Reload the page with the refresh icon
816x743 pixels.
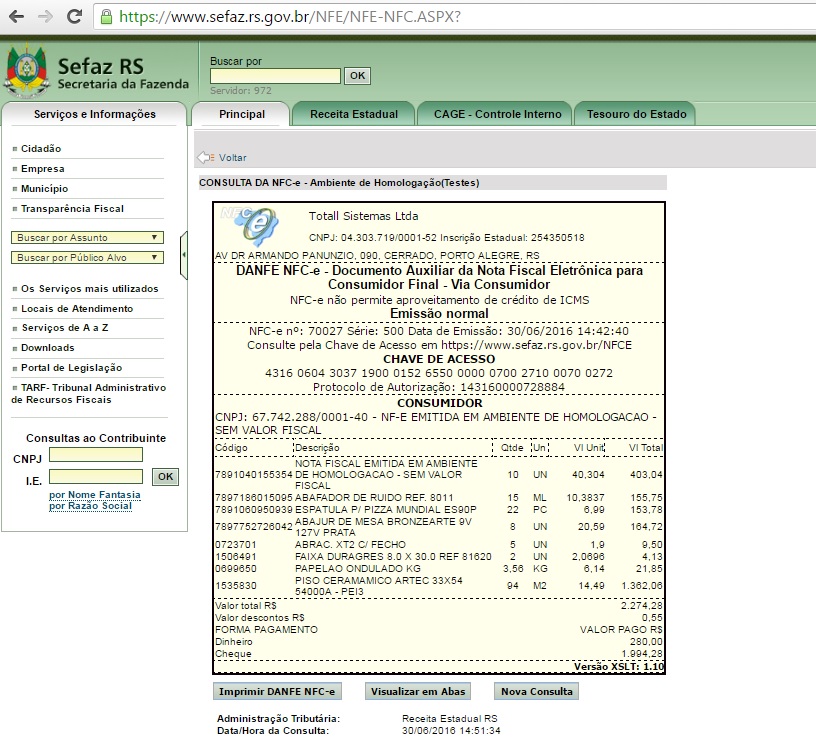74,17
